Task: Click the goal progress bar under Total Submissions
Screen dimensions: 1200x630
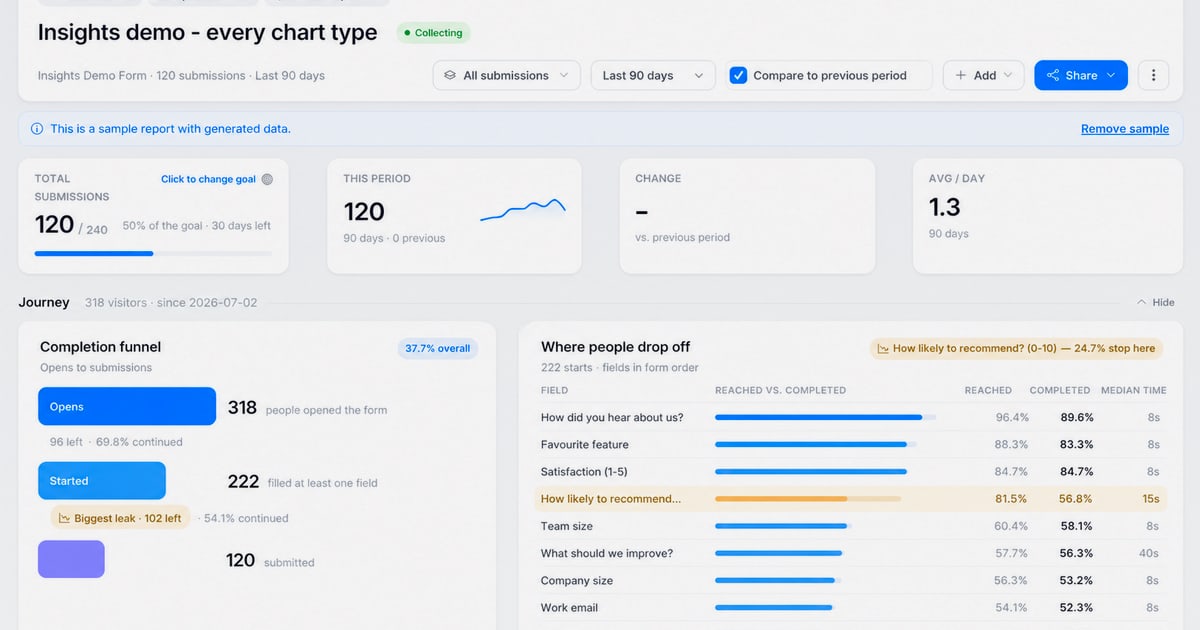Action: point(153,254)
